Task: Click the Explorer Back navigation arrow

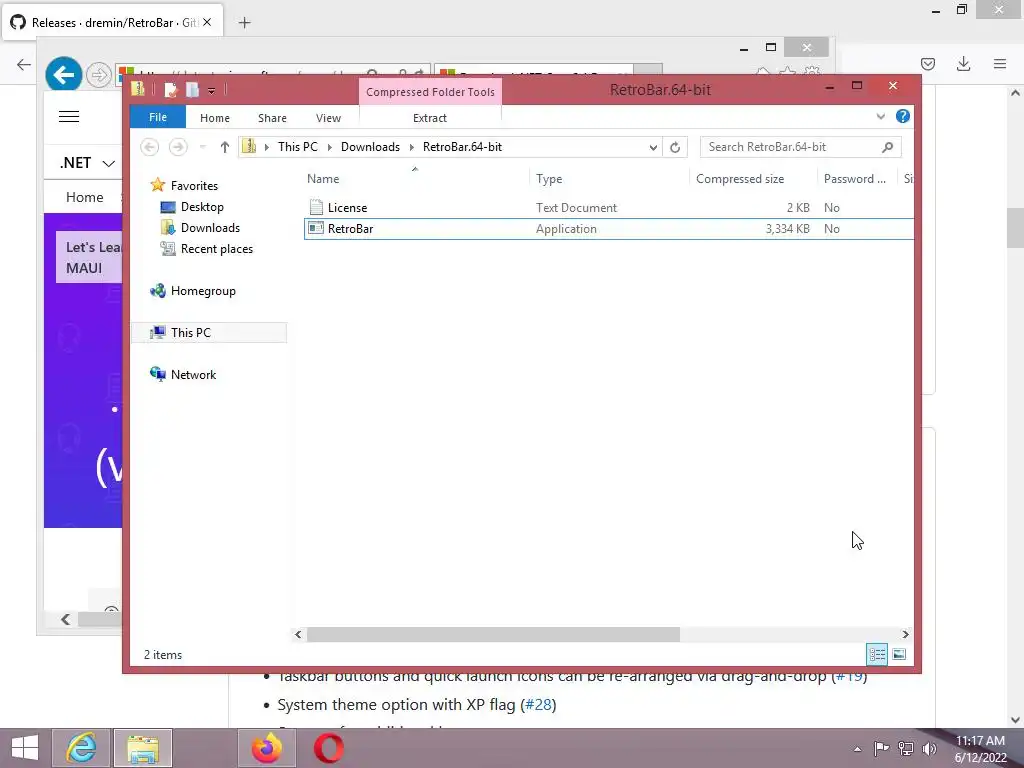Action: tap(150, 147)
